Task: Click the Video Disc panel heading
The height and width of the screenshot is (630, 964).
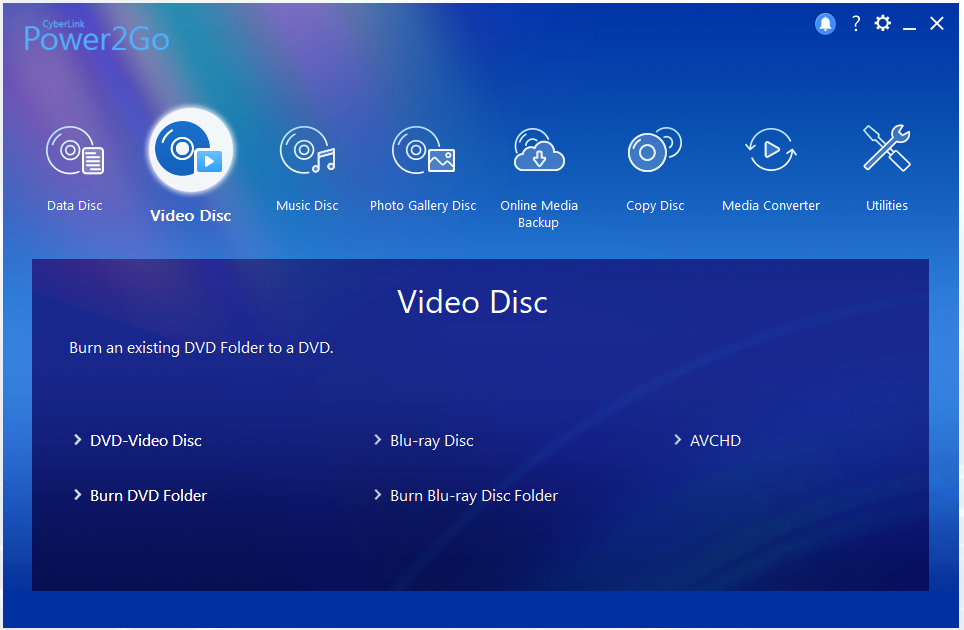Action: coord(472,302)
